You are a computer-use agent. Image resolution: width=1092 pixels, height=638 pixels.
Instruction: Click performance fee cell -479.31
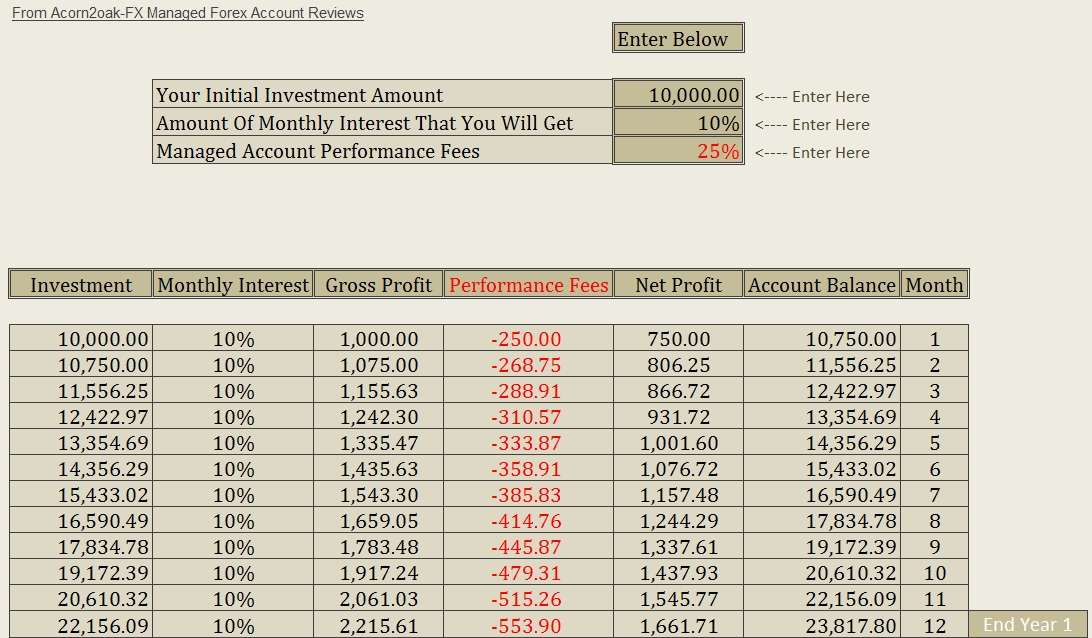point(529,573)
